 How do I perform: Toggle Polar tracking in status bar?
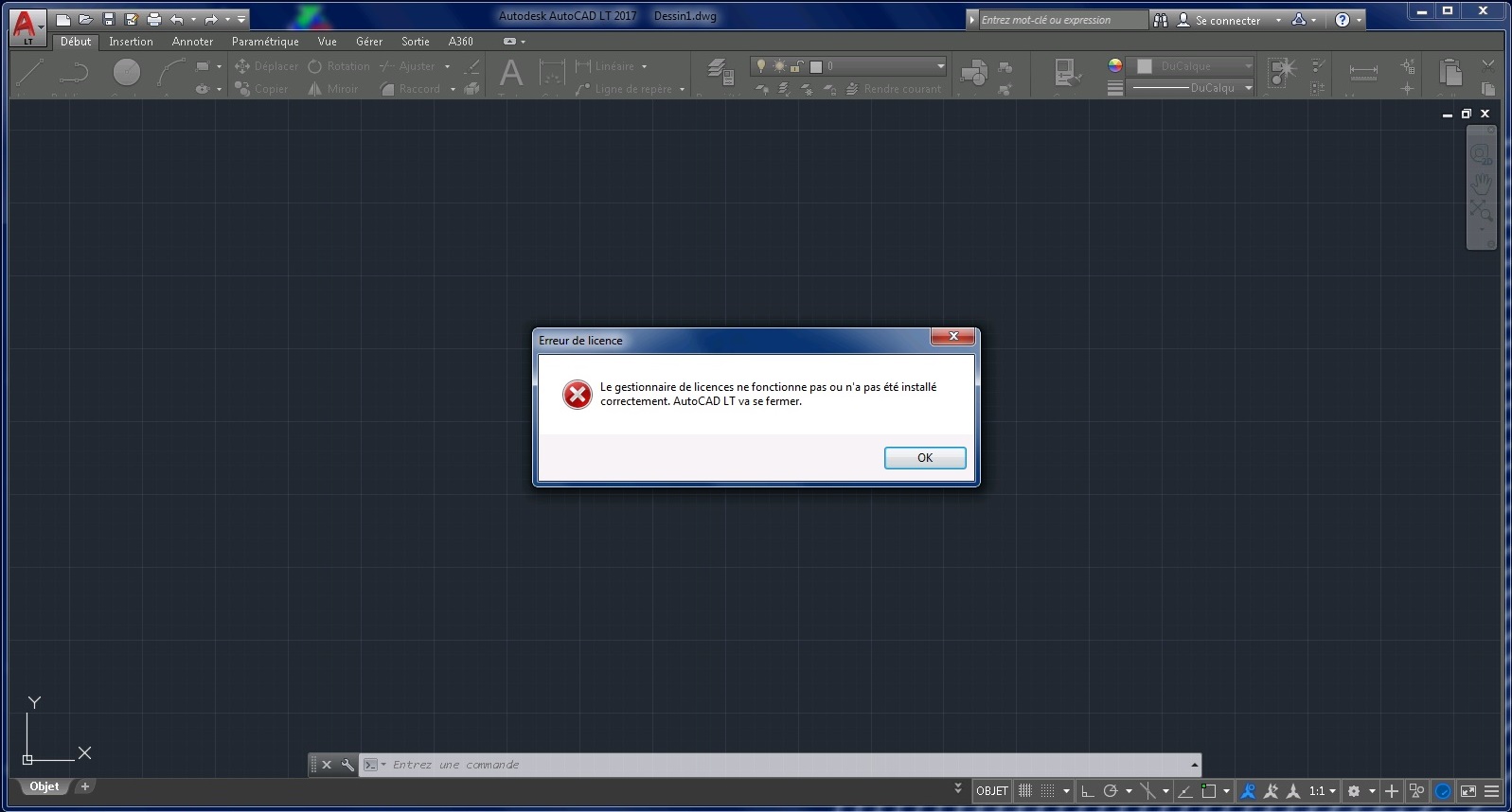coord(1111,791)
